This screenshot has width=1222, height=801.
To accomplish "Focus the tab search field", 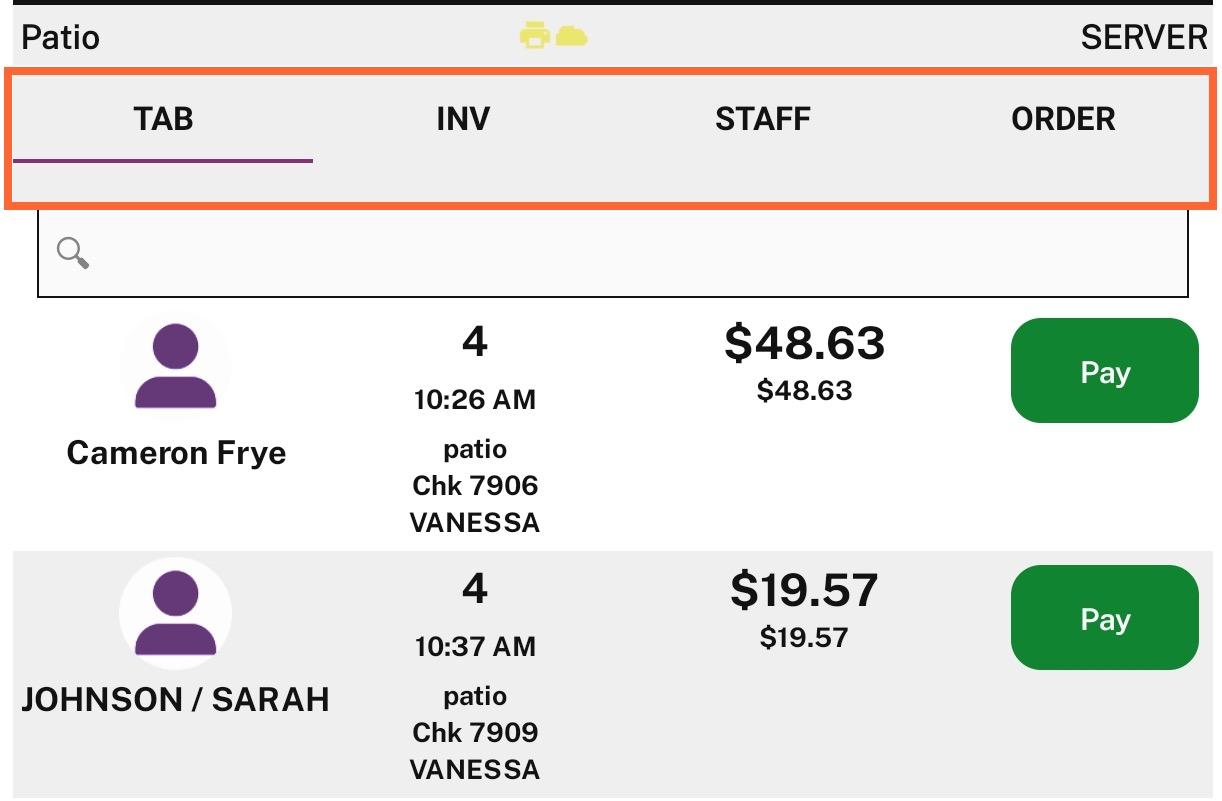I will tap(613, 253).
